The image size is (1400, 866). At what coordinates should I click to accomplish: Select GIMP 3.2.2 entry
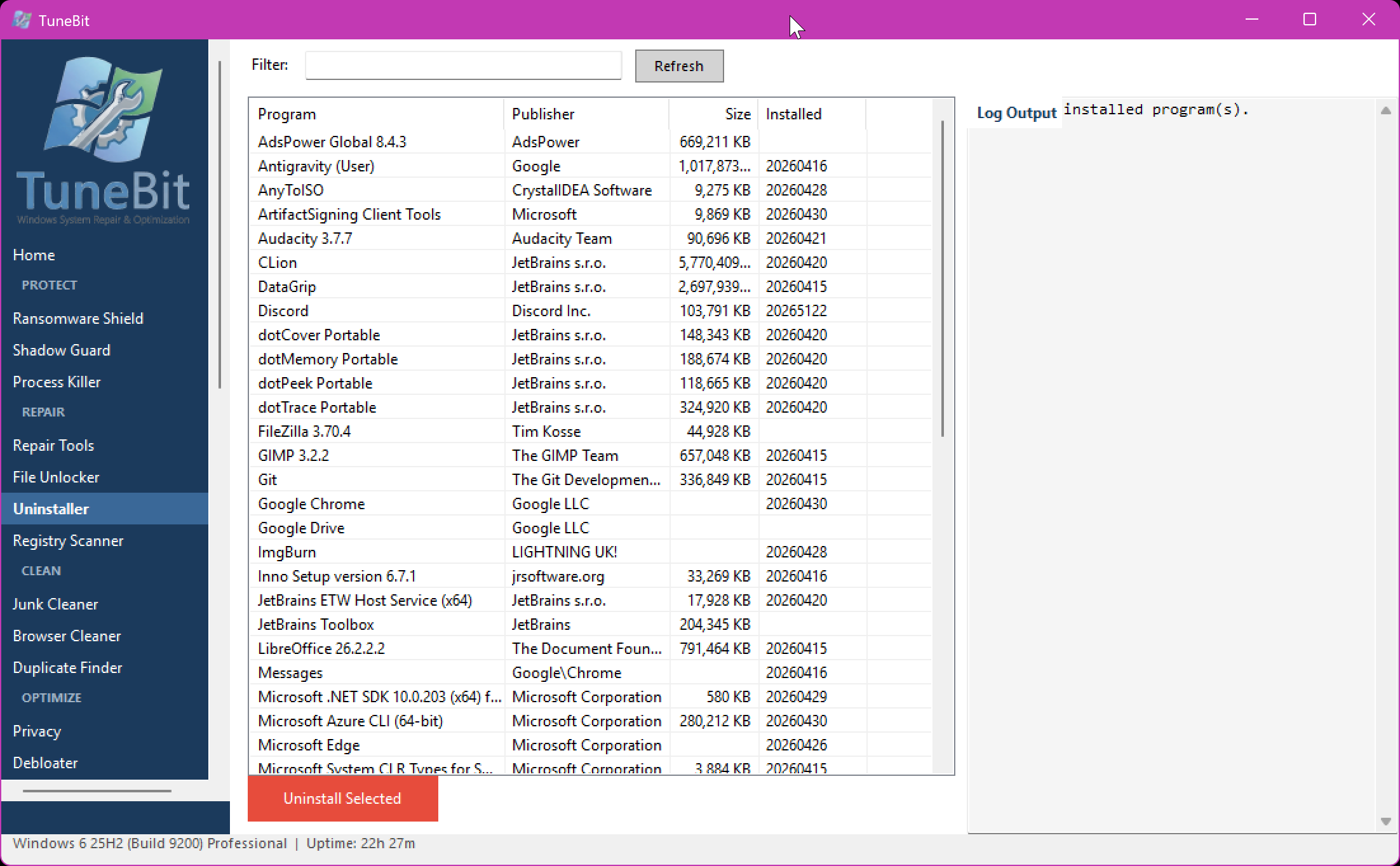pyautogui.click(x=591, y=455)
